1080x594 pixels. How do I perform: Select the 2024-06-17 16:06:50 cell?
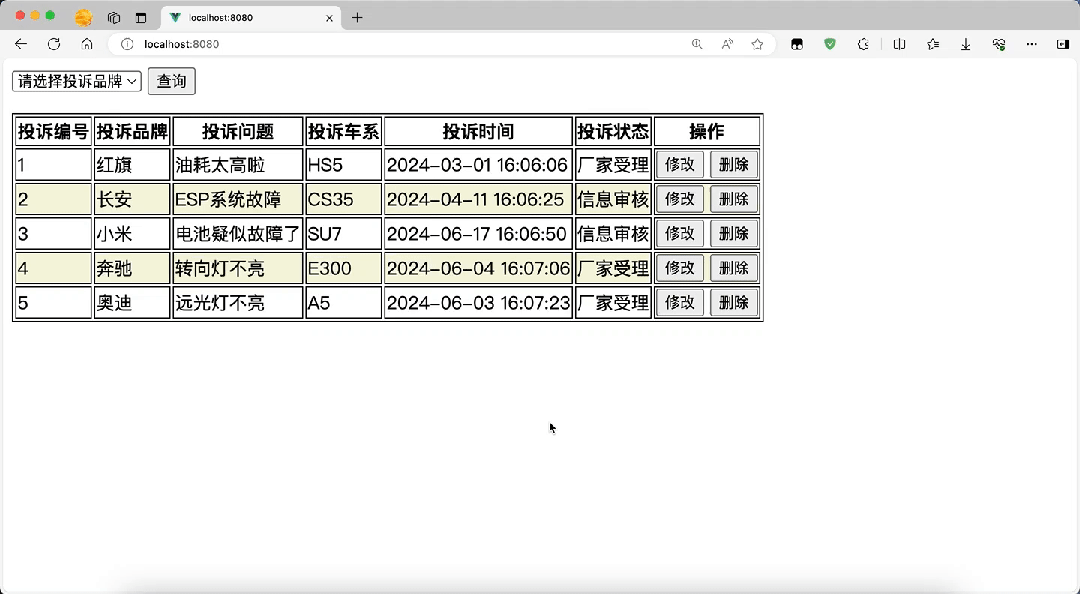coord(478,234)
